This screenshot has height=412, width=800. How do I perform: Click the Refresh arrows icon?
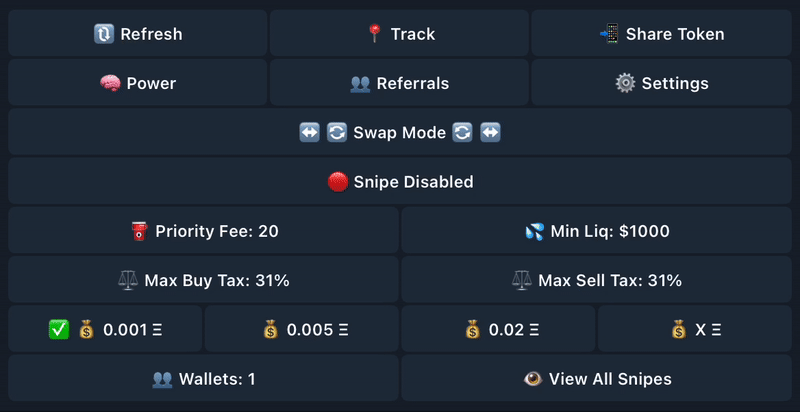point(104,34)
